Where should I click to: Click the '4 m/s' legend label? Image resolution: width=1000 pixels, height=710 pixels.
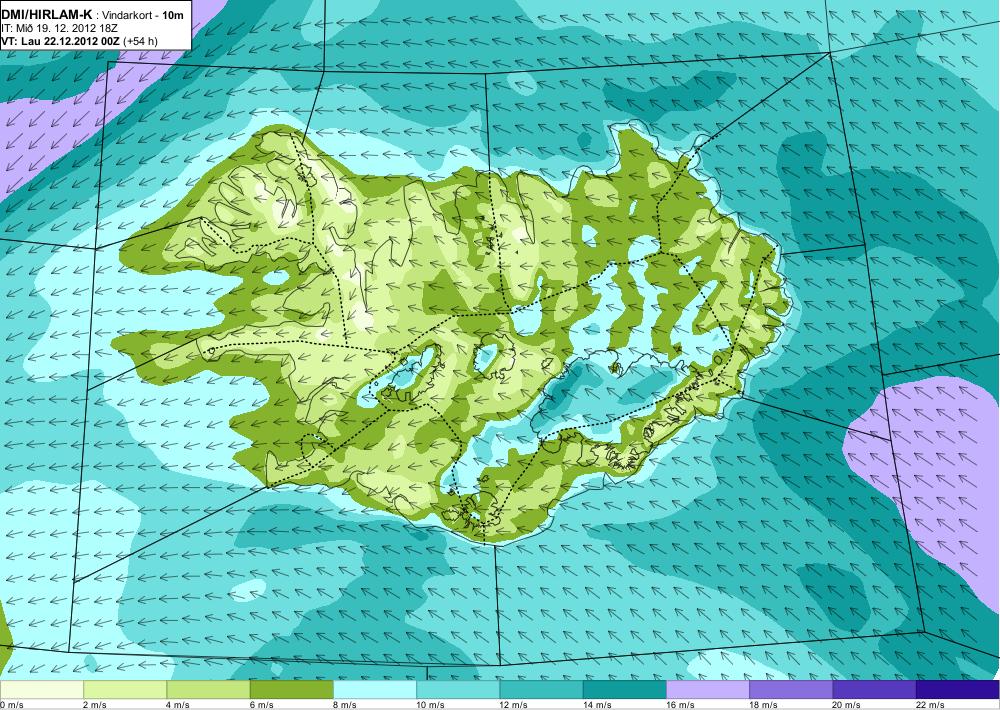point(179,705)
